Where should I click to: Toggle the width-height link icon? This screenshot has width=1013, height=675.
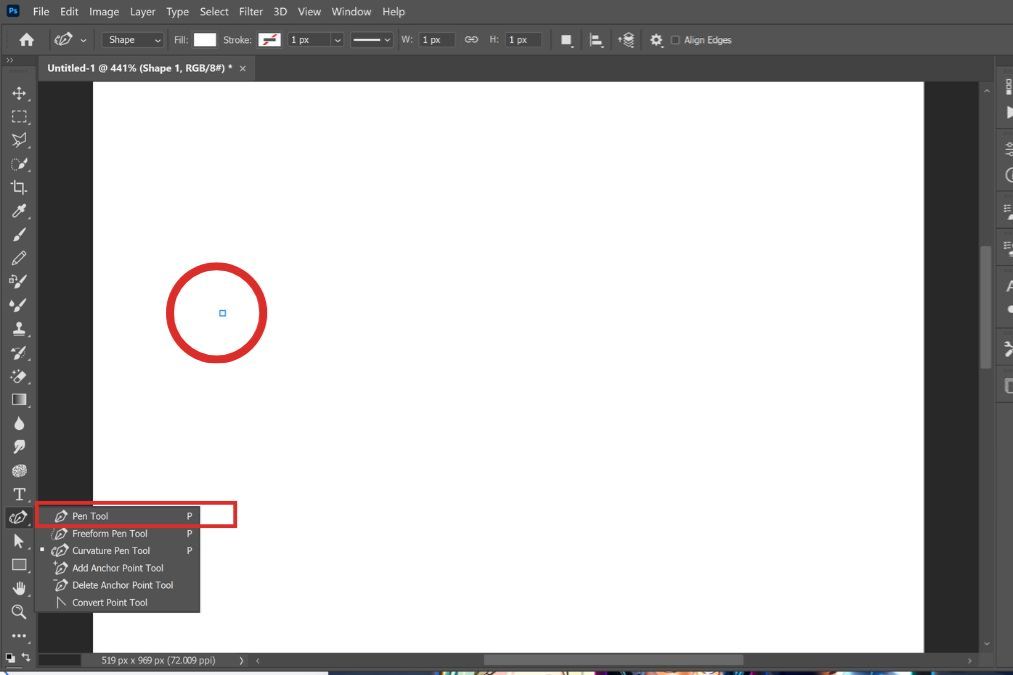(x=471, y=40)
